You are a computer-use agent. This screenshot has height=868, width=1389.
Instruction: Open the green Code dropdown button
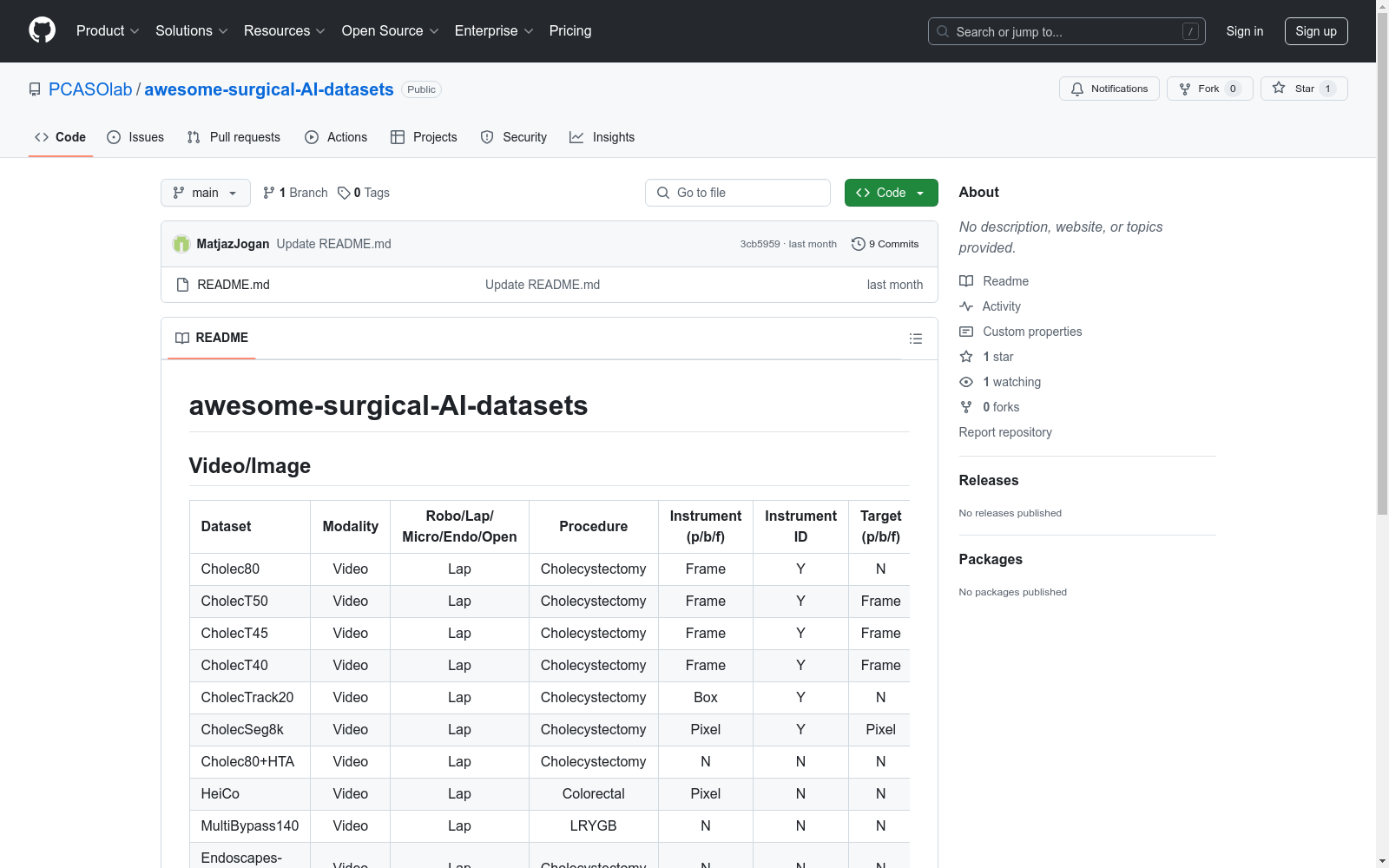click(891, 193)
